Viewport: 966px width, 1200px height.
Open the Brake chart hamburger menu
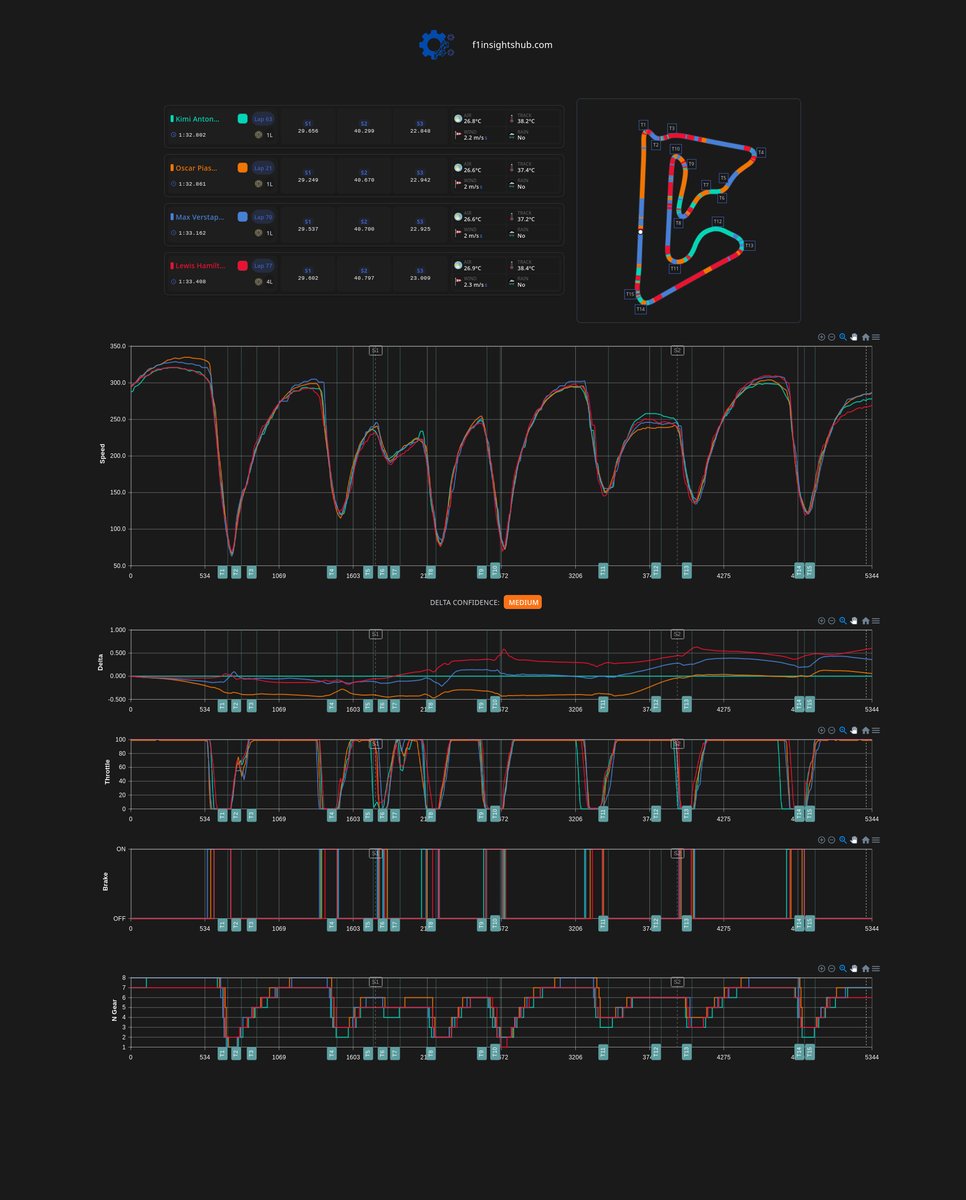click(x=876, y=840)
